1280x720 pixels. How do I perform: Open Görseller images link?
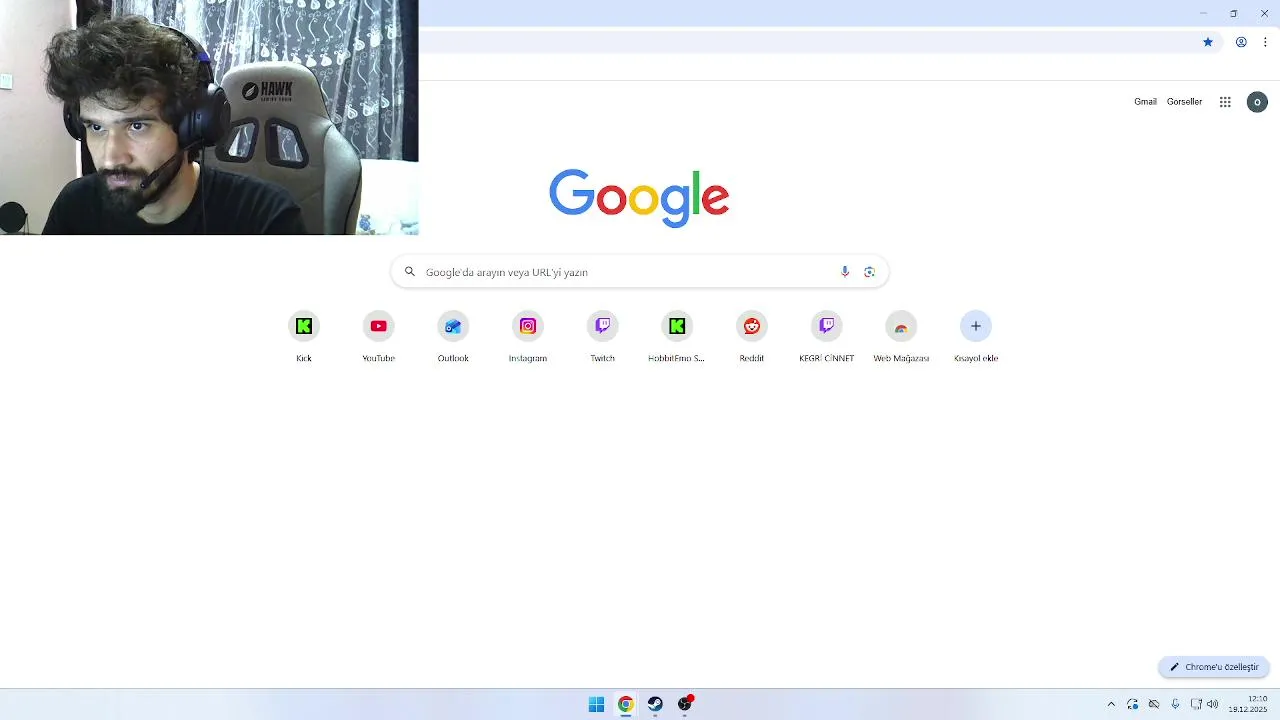click(x=1184, y=102)
